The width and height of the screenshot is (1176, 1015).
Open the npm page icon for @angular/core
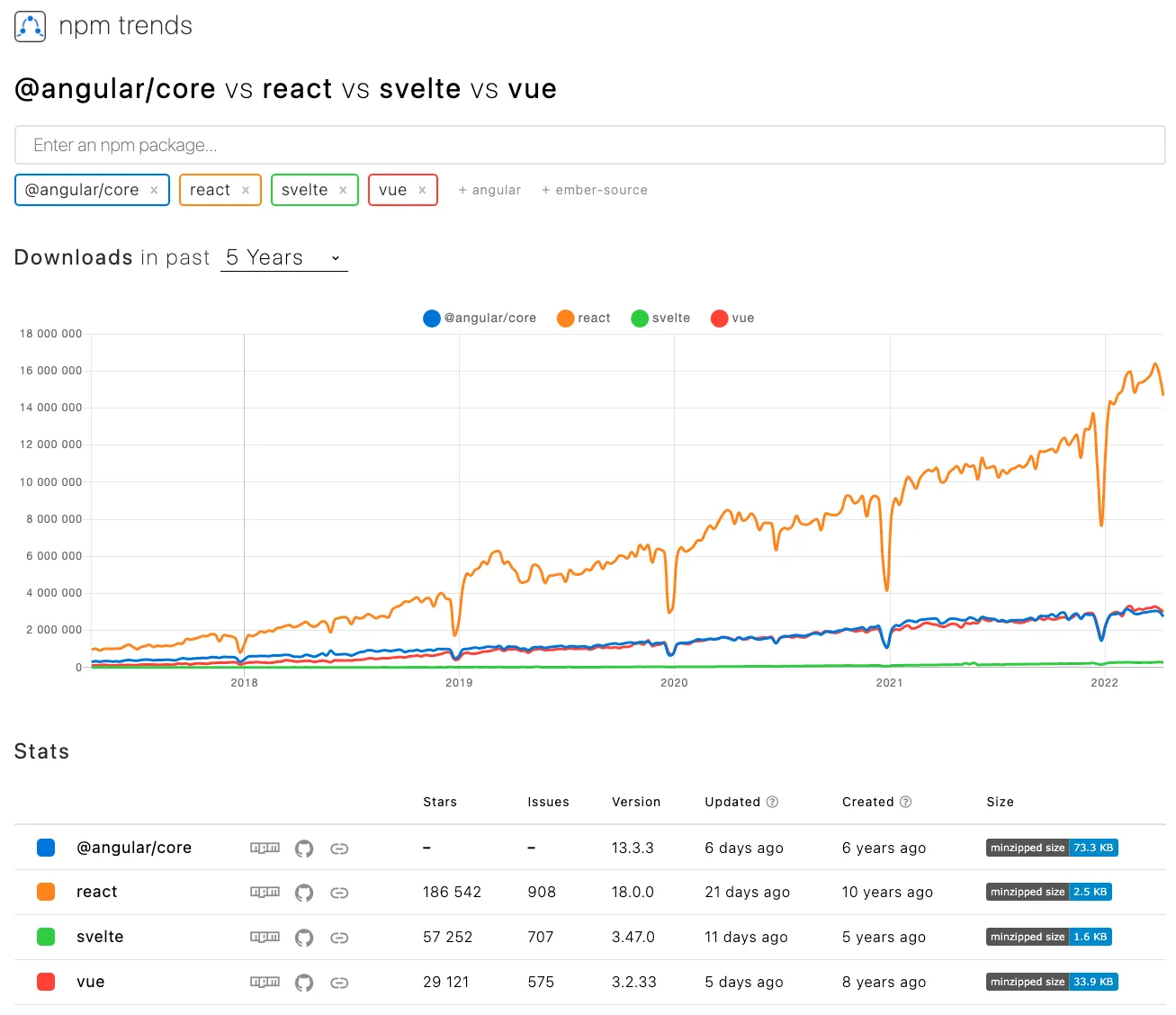[265, 848]
